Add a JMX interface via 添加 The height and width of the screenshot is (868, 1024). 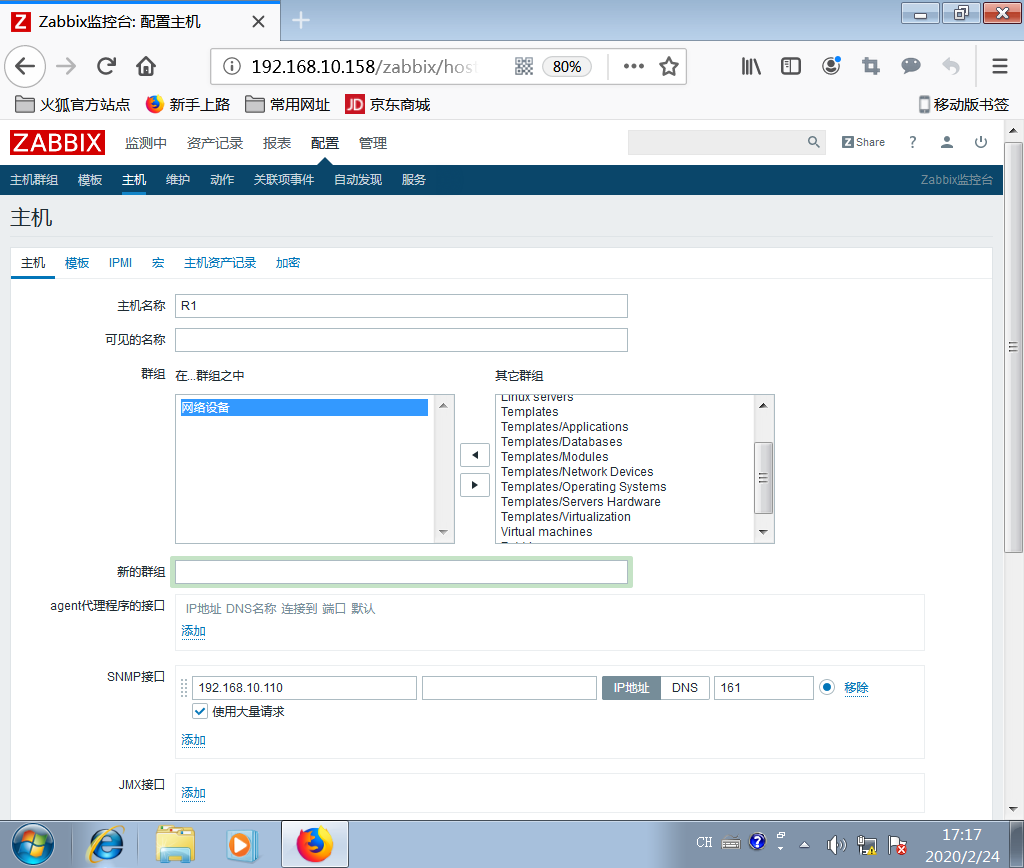pyautogui.click(x=193, y=793)
